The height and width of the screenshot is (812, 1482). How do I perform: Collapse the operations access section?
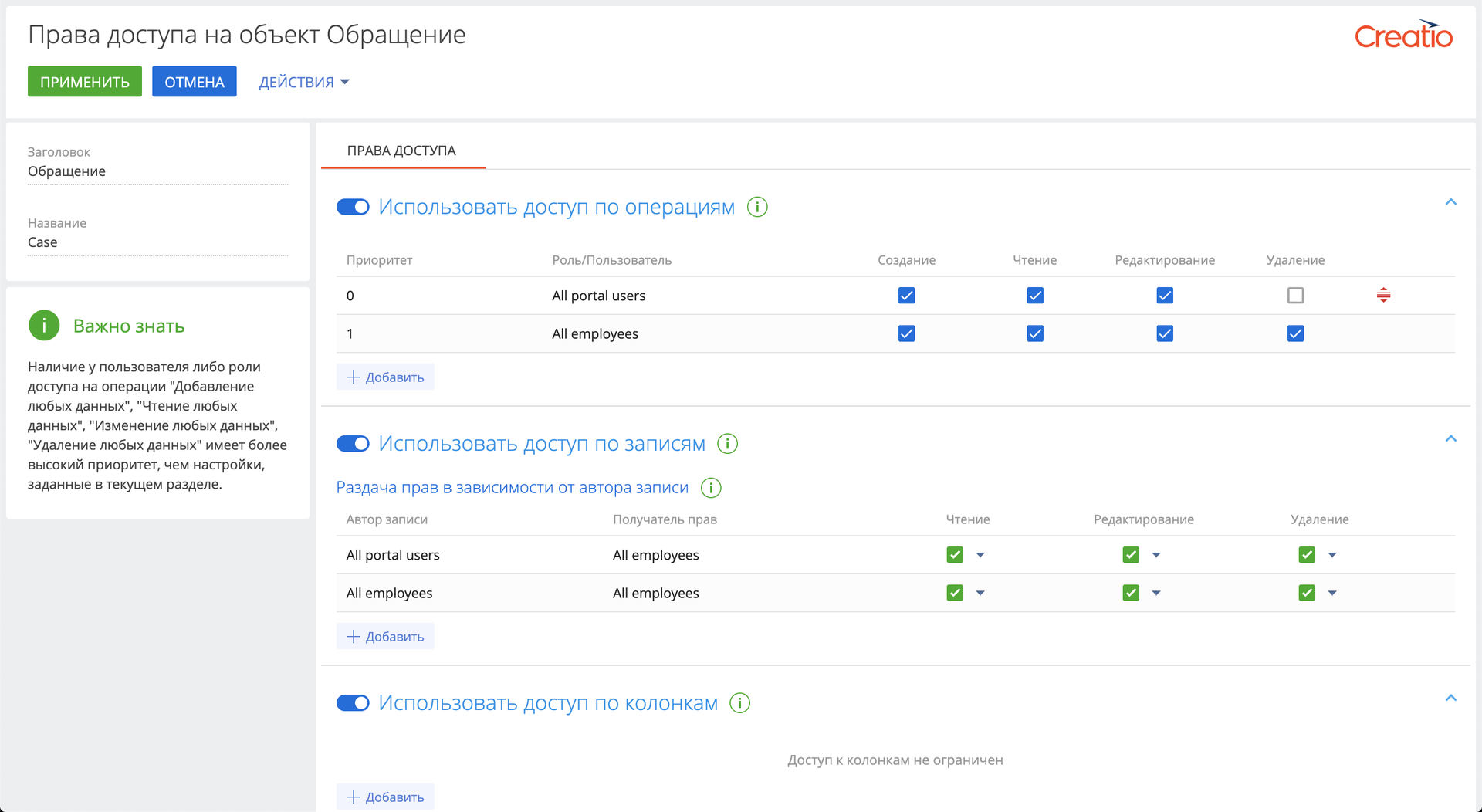pos(1450,202)
